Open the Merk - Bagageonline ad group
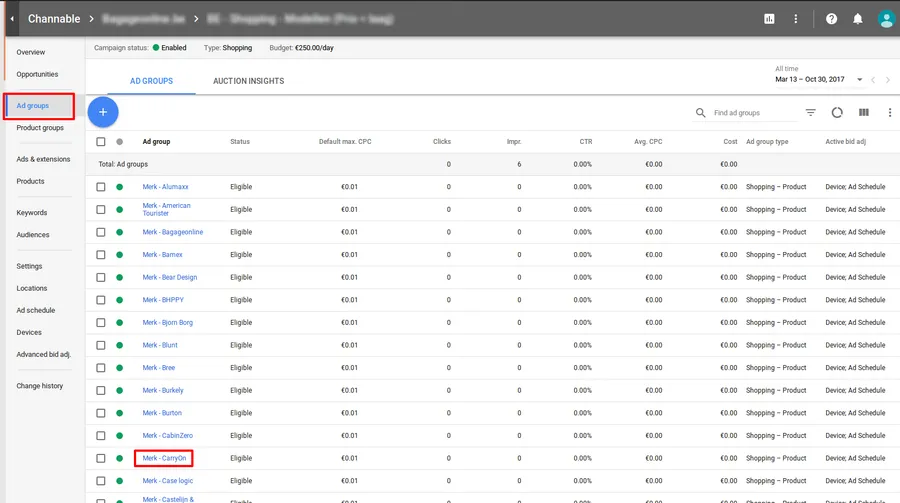Viewport: 900px width, 503px height. coord(172,232)
